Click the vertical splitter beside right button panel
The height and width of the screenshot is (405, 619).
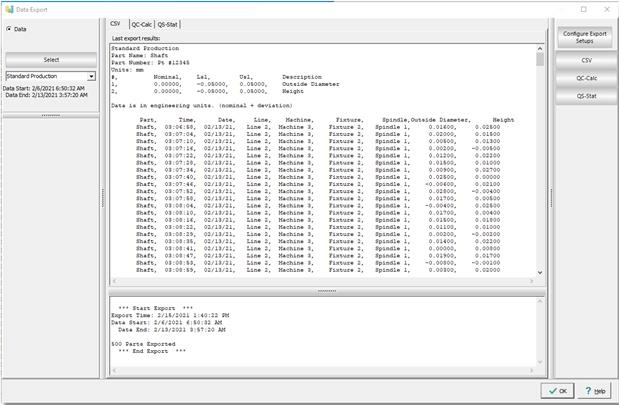pos(551,198)
